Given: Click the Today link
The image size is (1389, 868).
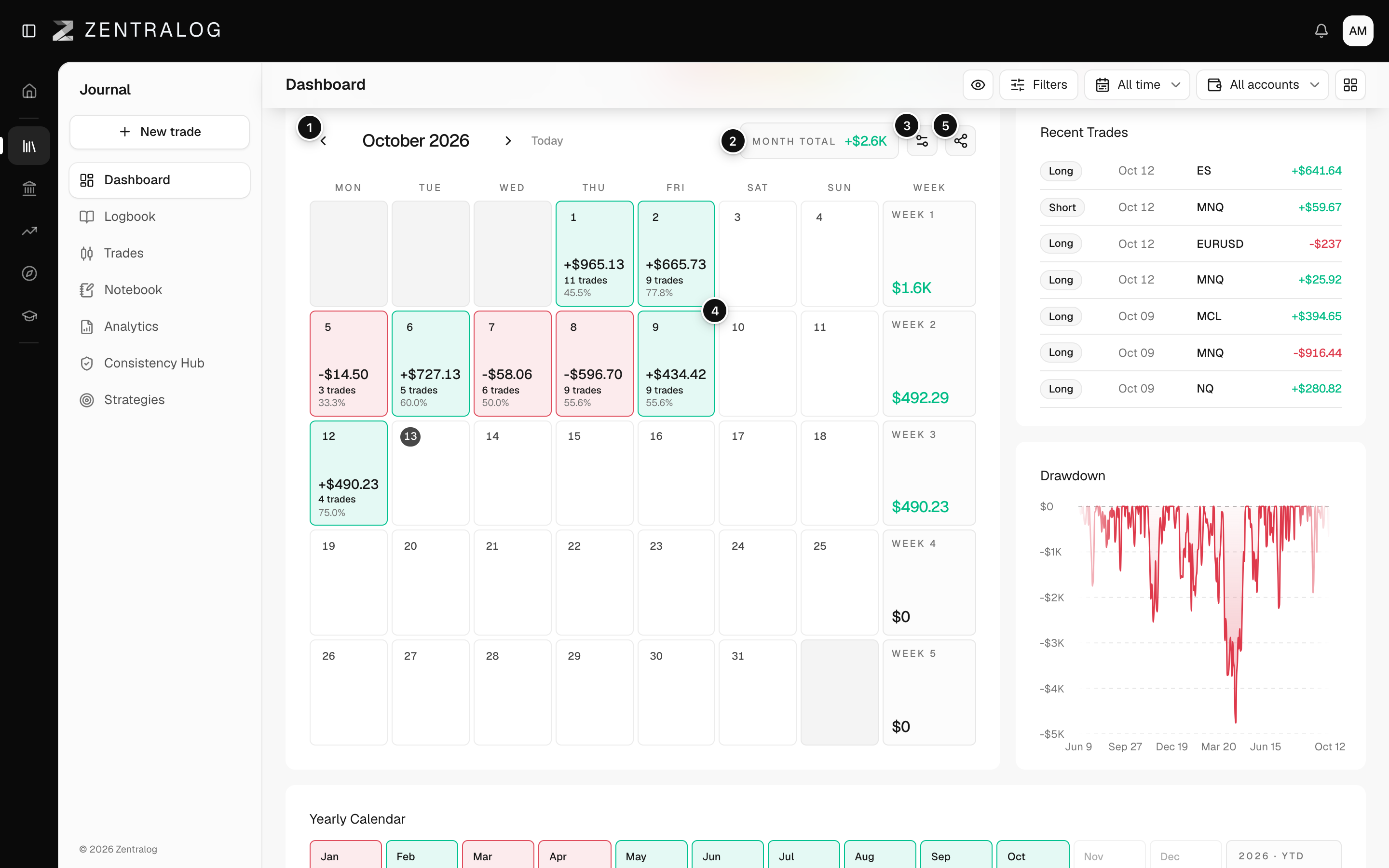Looking at the screenshot, I should pos(547,141).
